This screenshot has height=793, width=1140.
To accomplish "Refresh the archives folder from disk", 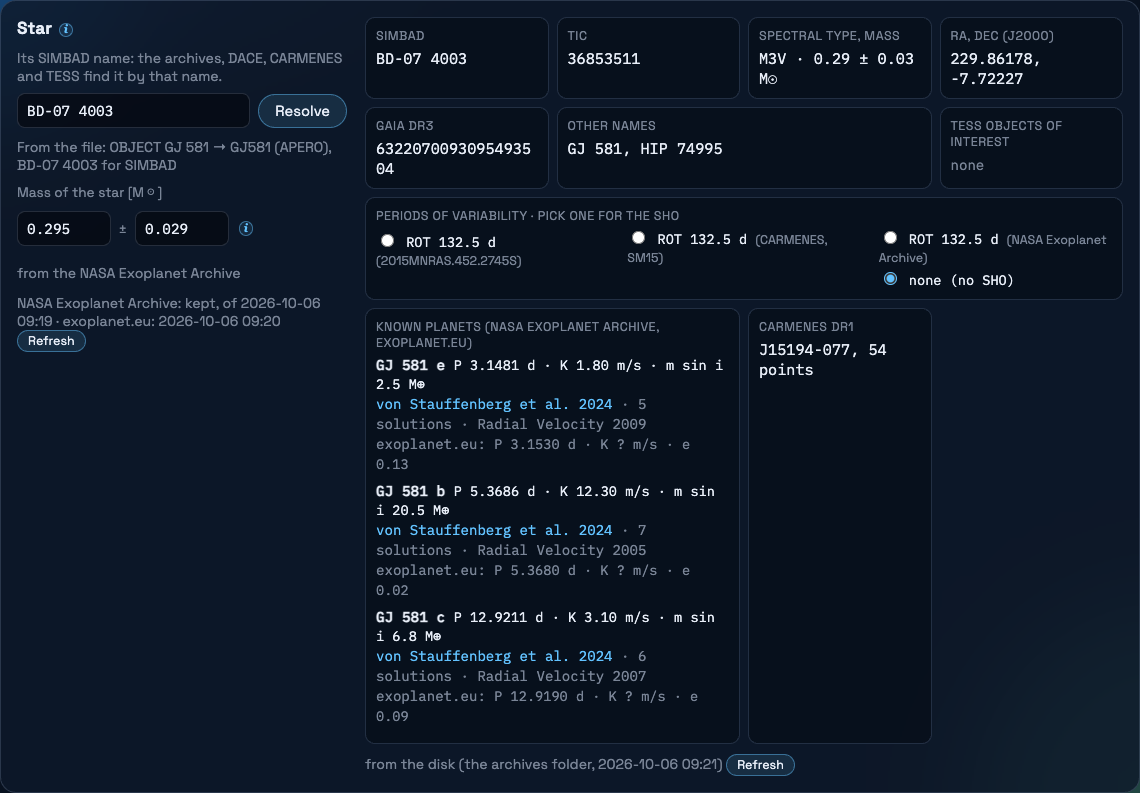I will pos(760,765).
